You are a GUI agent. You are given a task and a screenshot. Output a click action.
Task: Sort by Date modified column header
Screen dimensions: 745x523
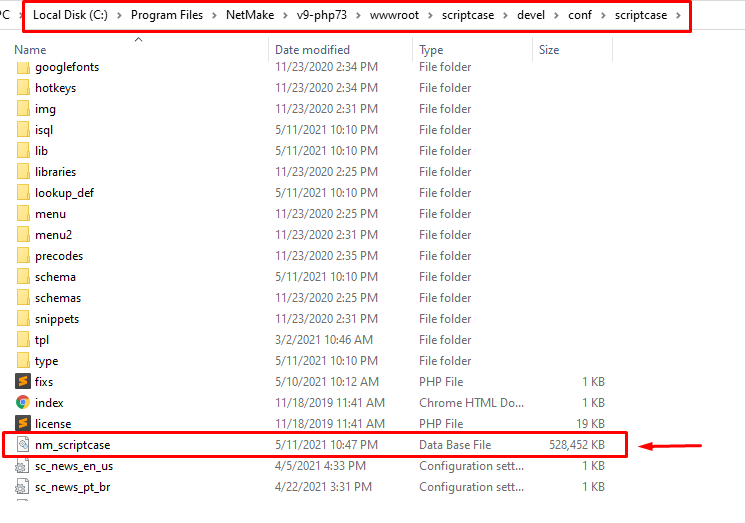point(312,50)
